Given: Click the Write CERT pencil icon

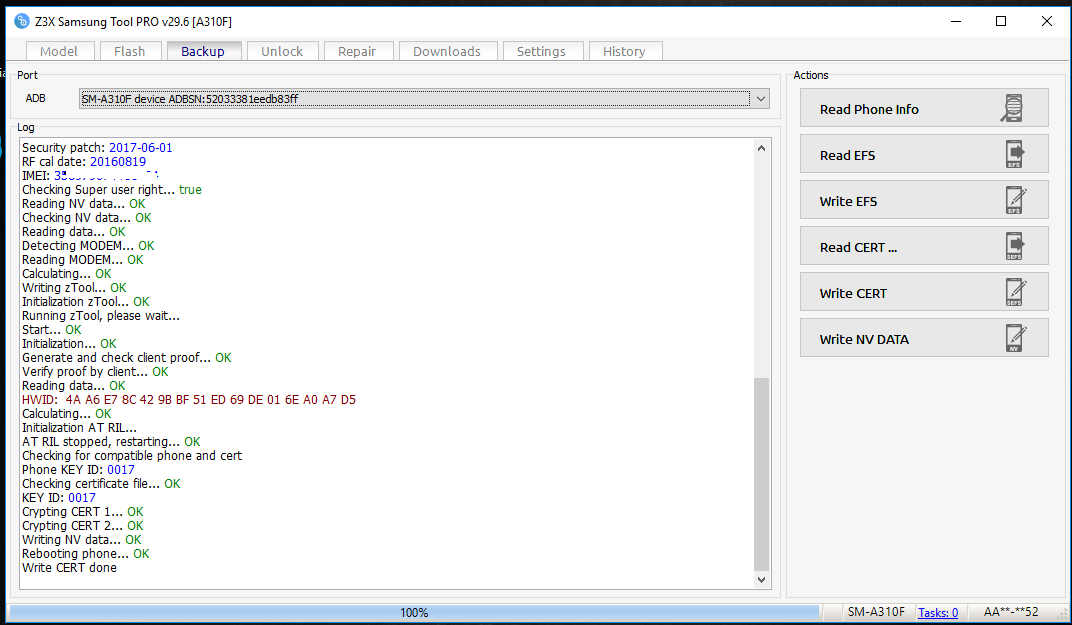Looking at the screenshot, I should pos(1015,292).
